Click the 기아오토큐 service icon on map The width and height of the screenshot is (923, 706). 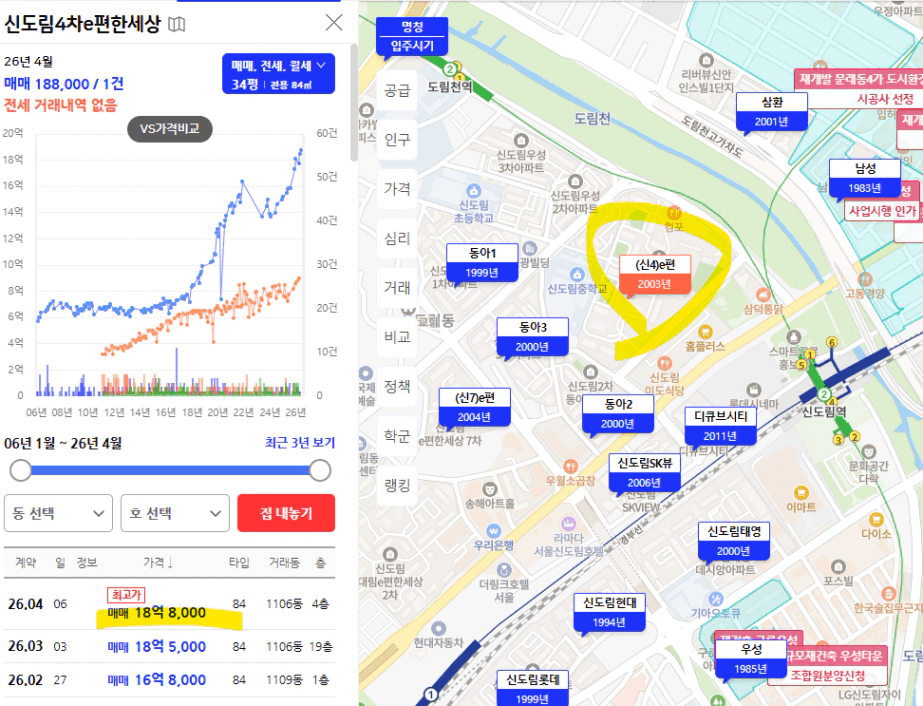coord(715,599)
